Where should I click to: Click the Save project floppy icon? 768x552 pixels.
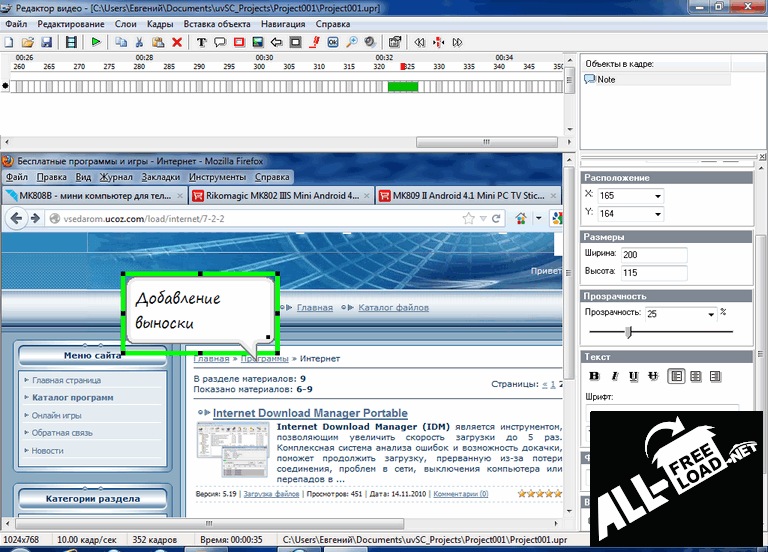click(x=46, y=42)
